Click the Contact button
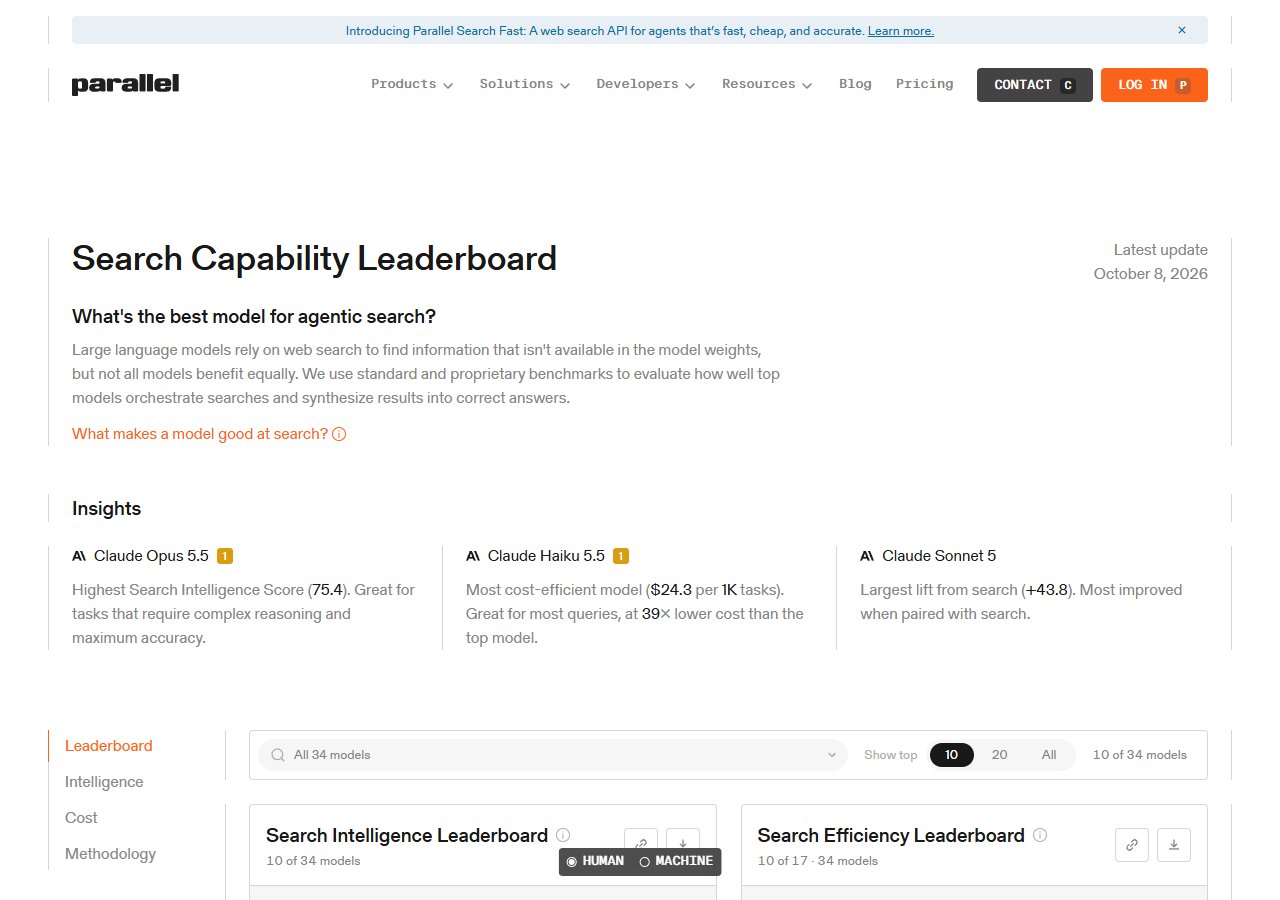 (1034, 85)
